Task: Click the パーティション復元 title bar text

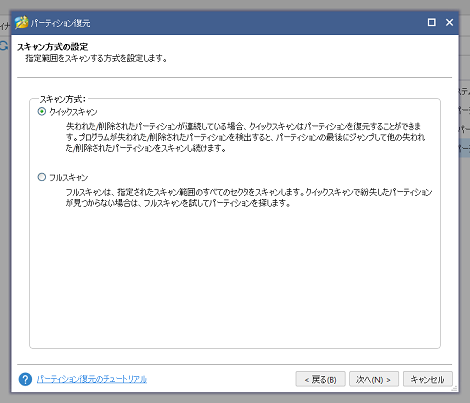Action: [61, 23]
